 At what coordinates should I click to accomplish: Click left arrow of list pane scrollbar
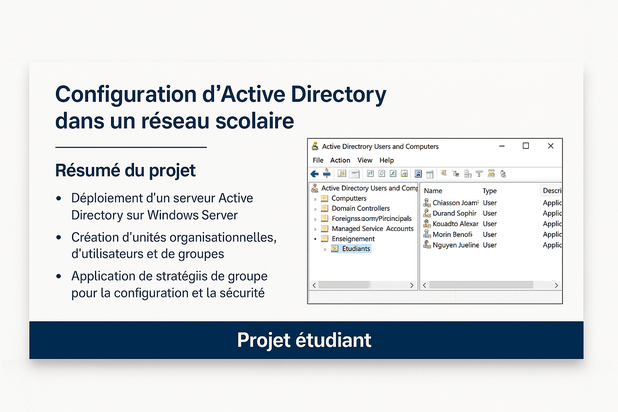click(424, 285)
